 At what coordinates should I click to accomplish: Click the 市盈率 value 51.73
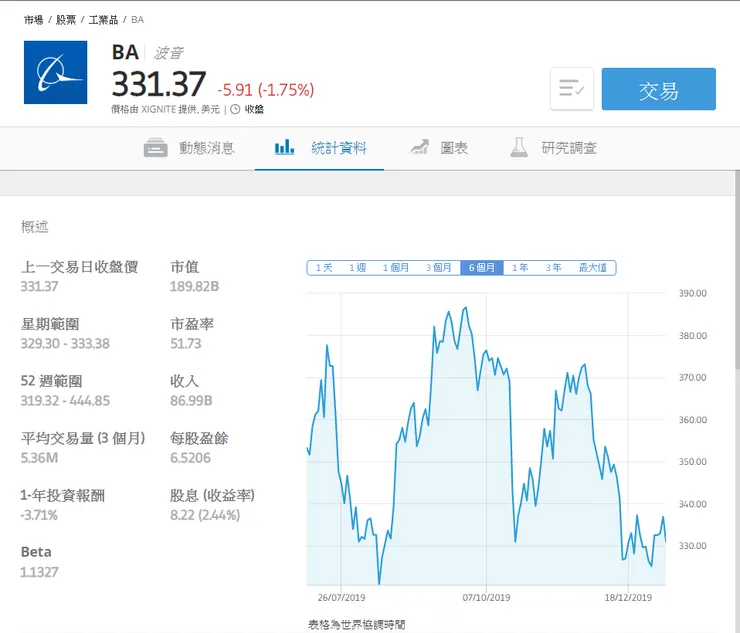click(x=185, y=344)
